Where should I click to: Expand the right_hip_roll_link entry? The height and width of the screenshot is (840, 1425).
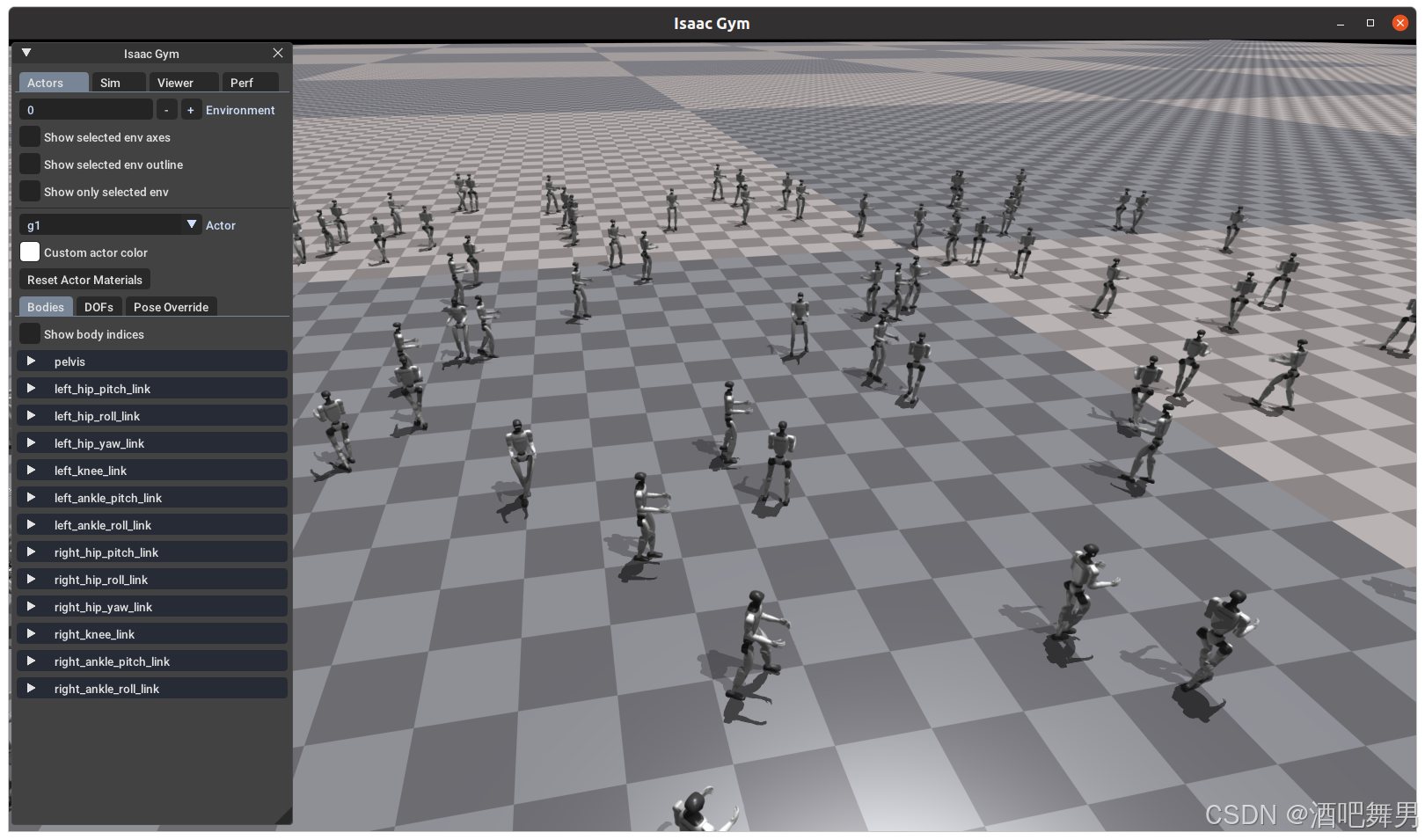[152, 580]
